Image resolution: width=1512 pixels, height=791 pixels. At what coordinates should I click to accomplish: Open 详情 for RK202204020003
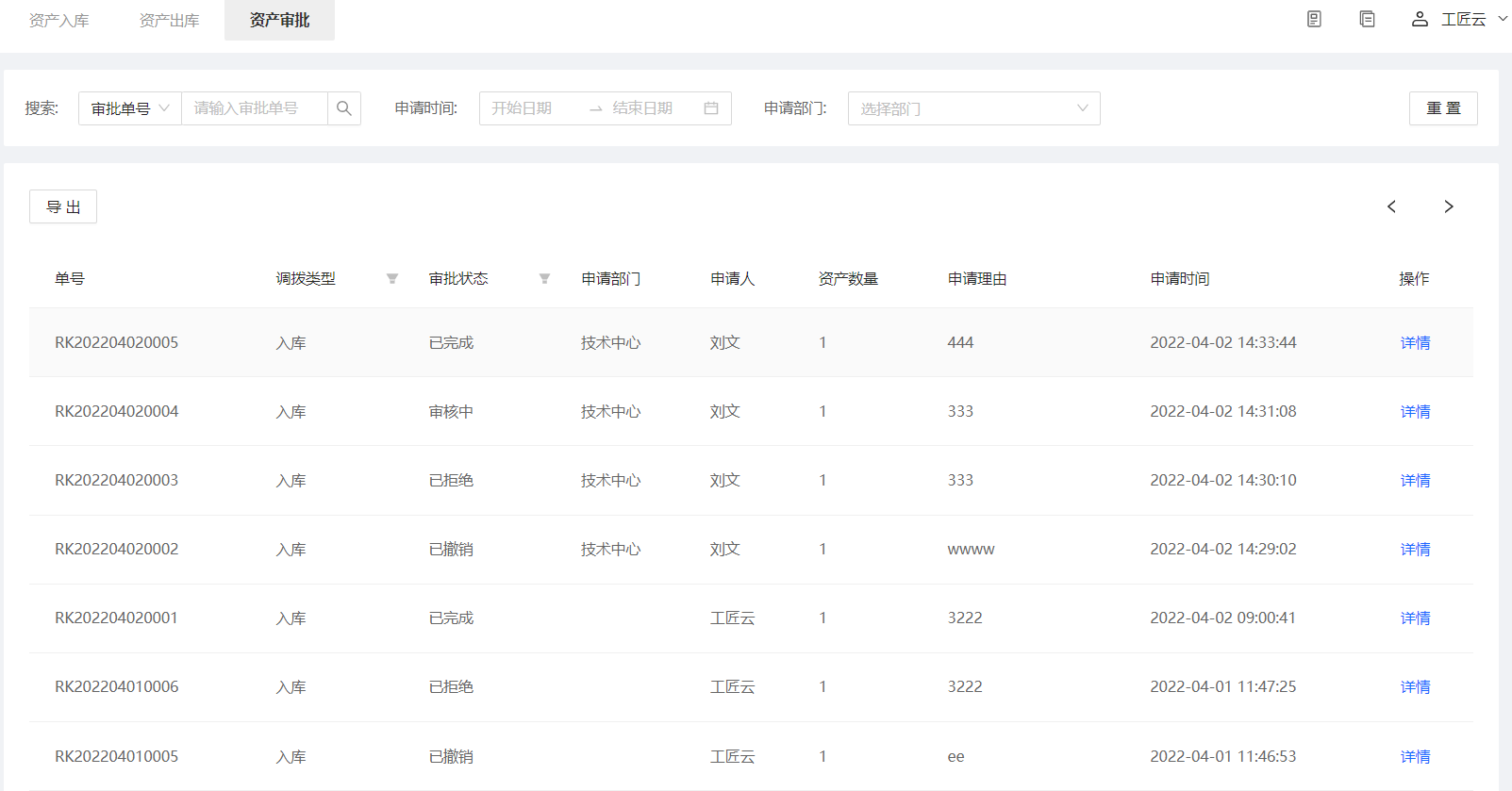click(x=1415, y=481)
